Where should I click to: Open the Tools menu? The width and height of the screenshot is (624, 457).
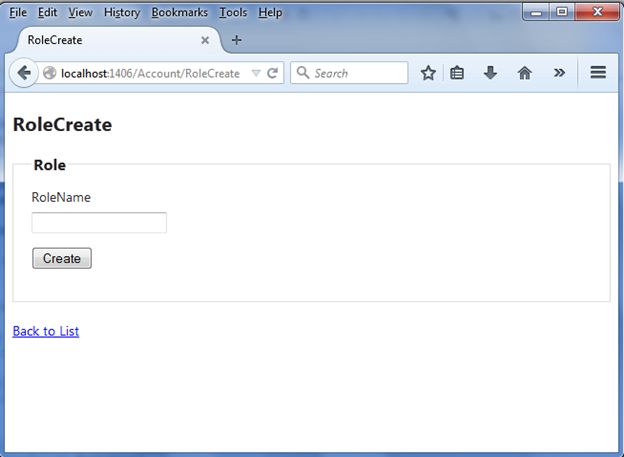pos(233,13)
